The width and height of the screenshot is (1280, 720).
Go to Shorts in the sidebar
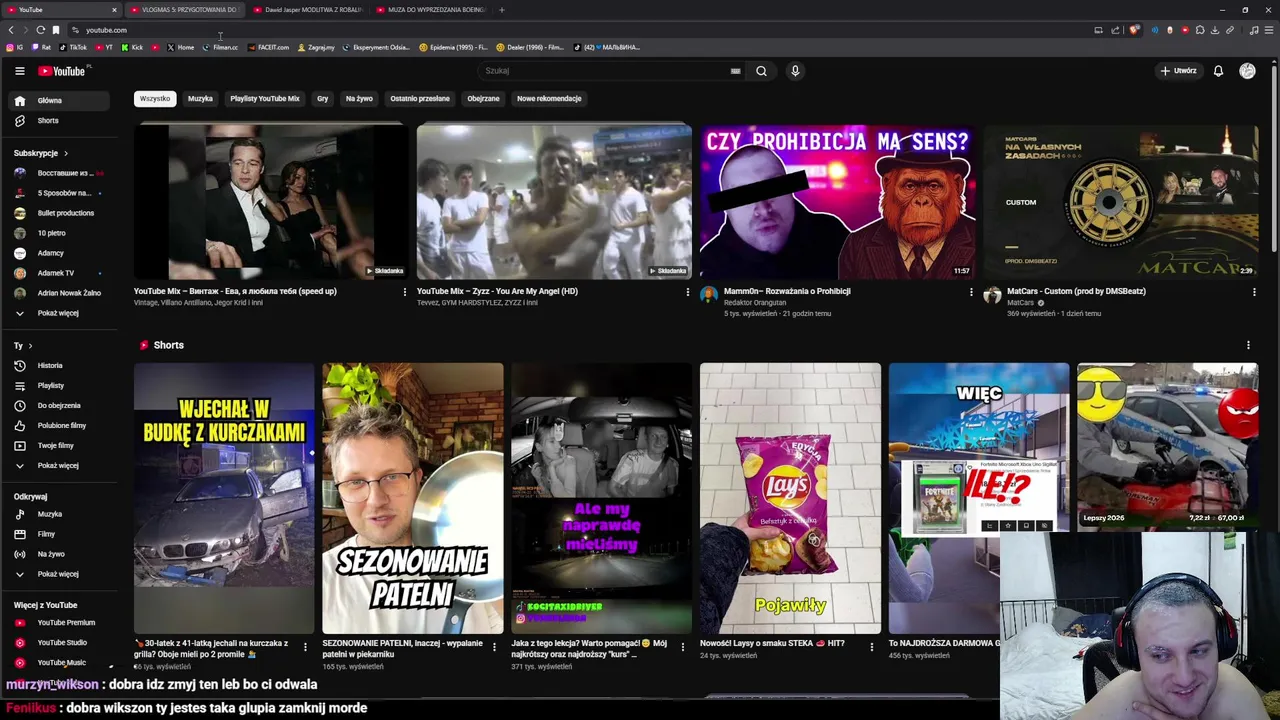pyautogui.click(x=60, y=120)
